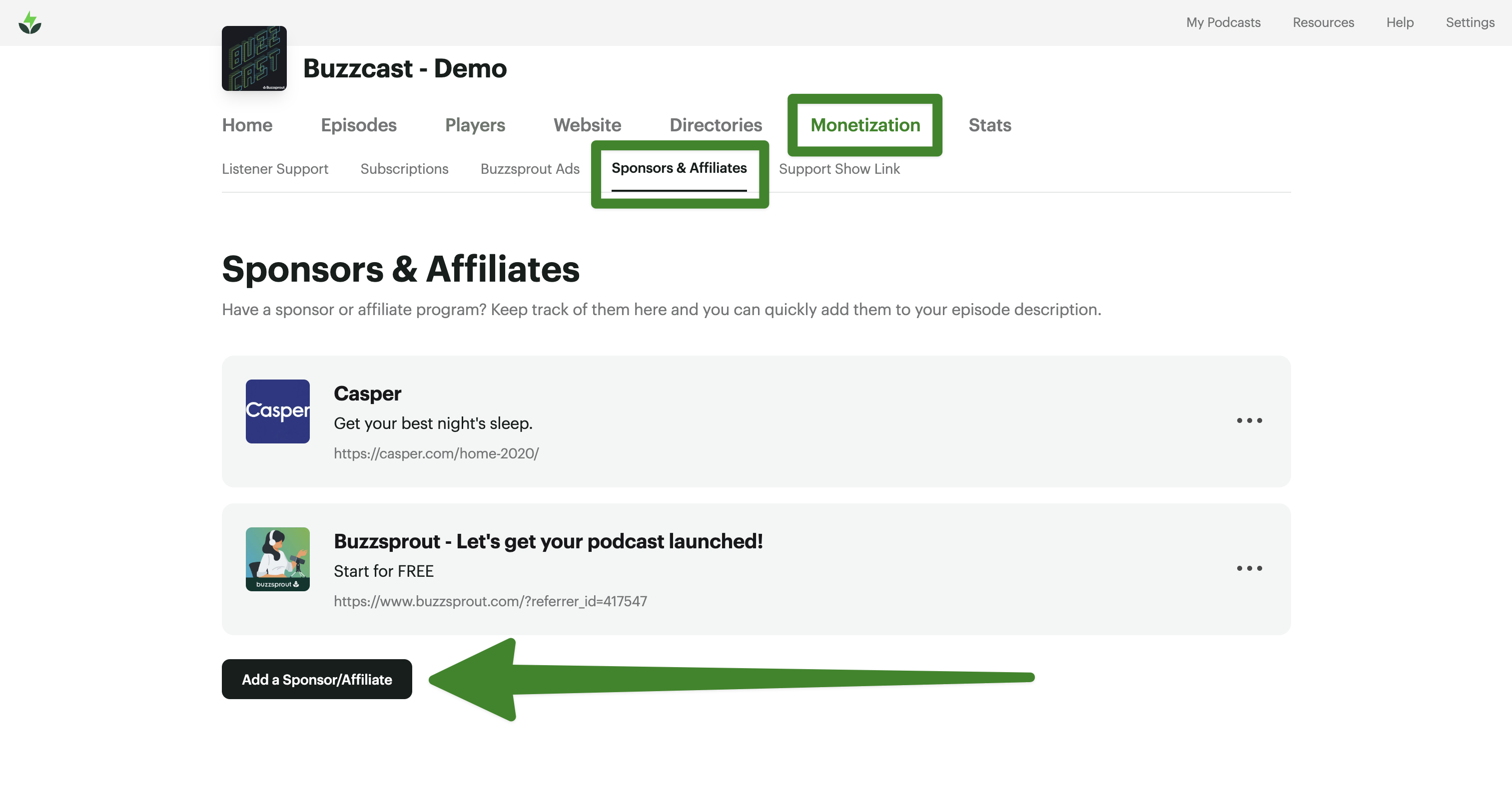Open the Buzzsprout referrer link
The width and height of the screenshot is (1512, 805).
tap(490, 601)
